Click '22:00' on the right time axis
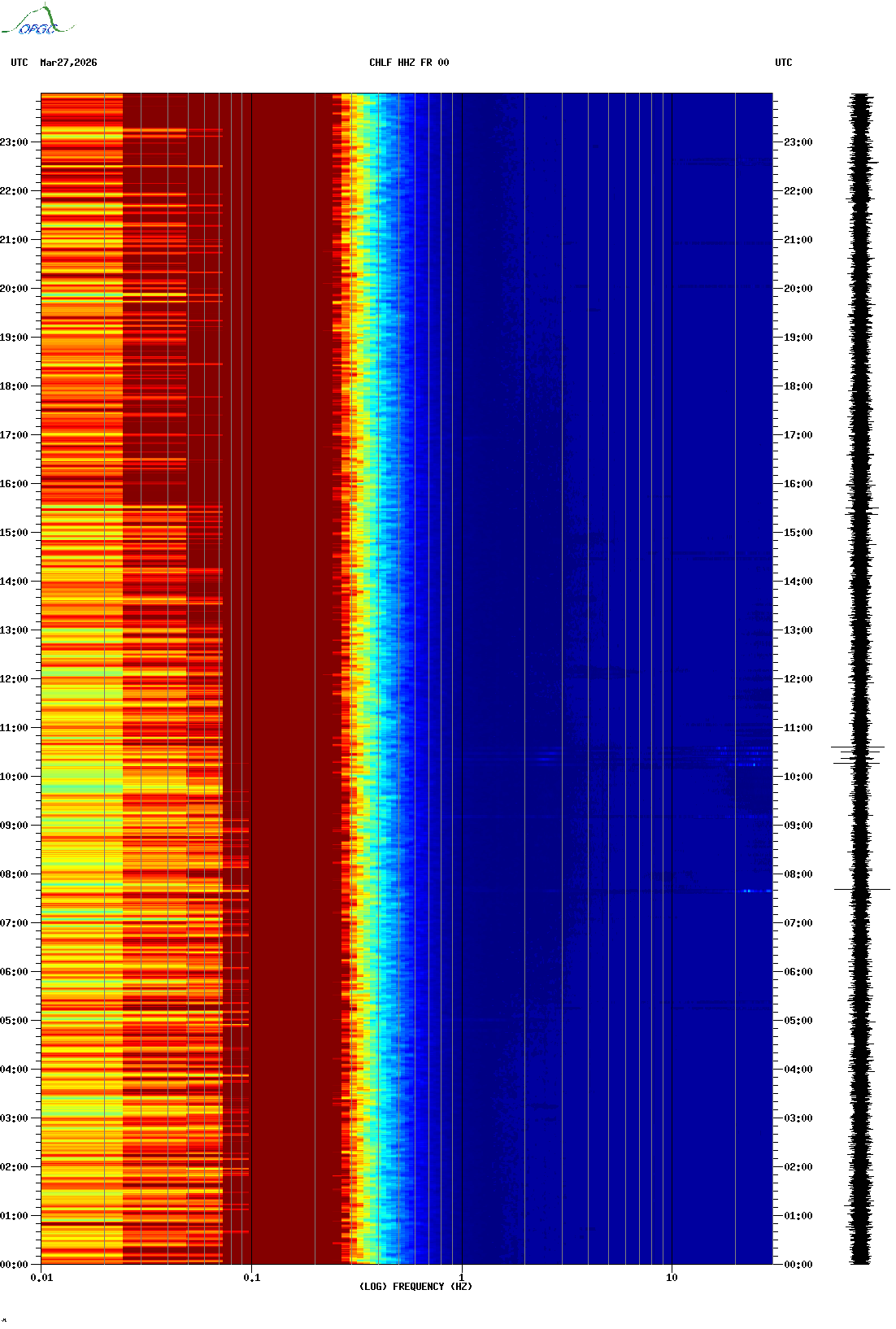This screenshot has width=896, height=1329. pyautogui.click(x=798, y=191)
